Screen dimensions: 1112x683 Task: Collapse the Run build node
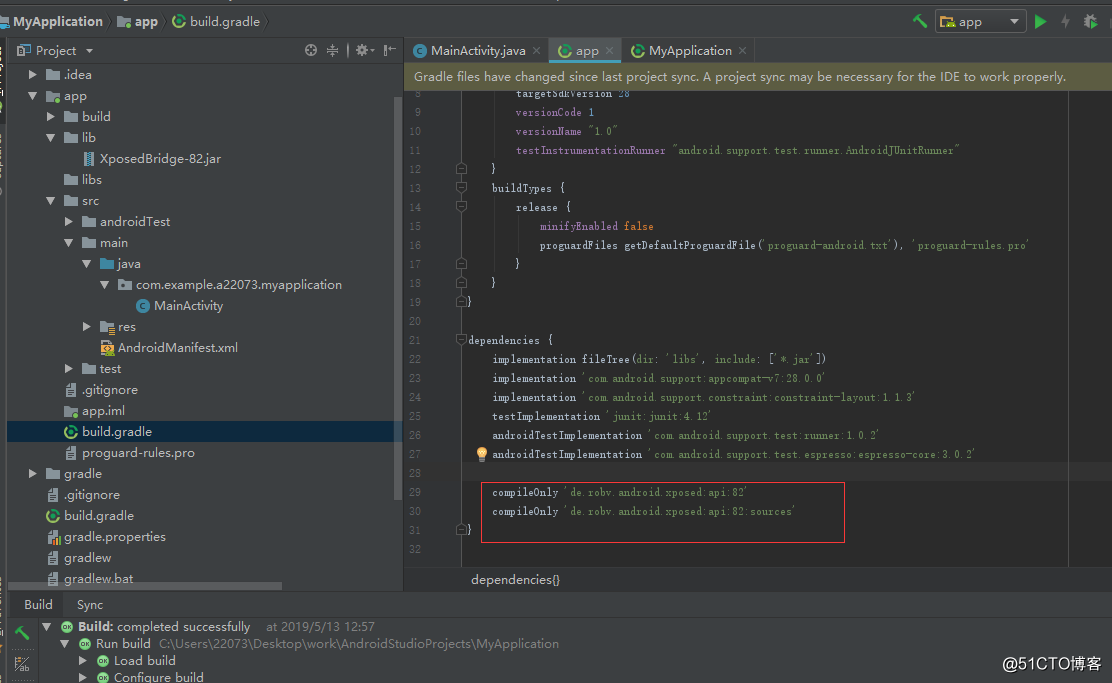65,644
